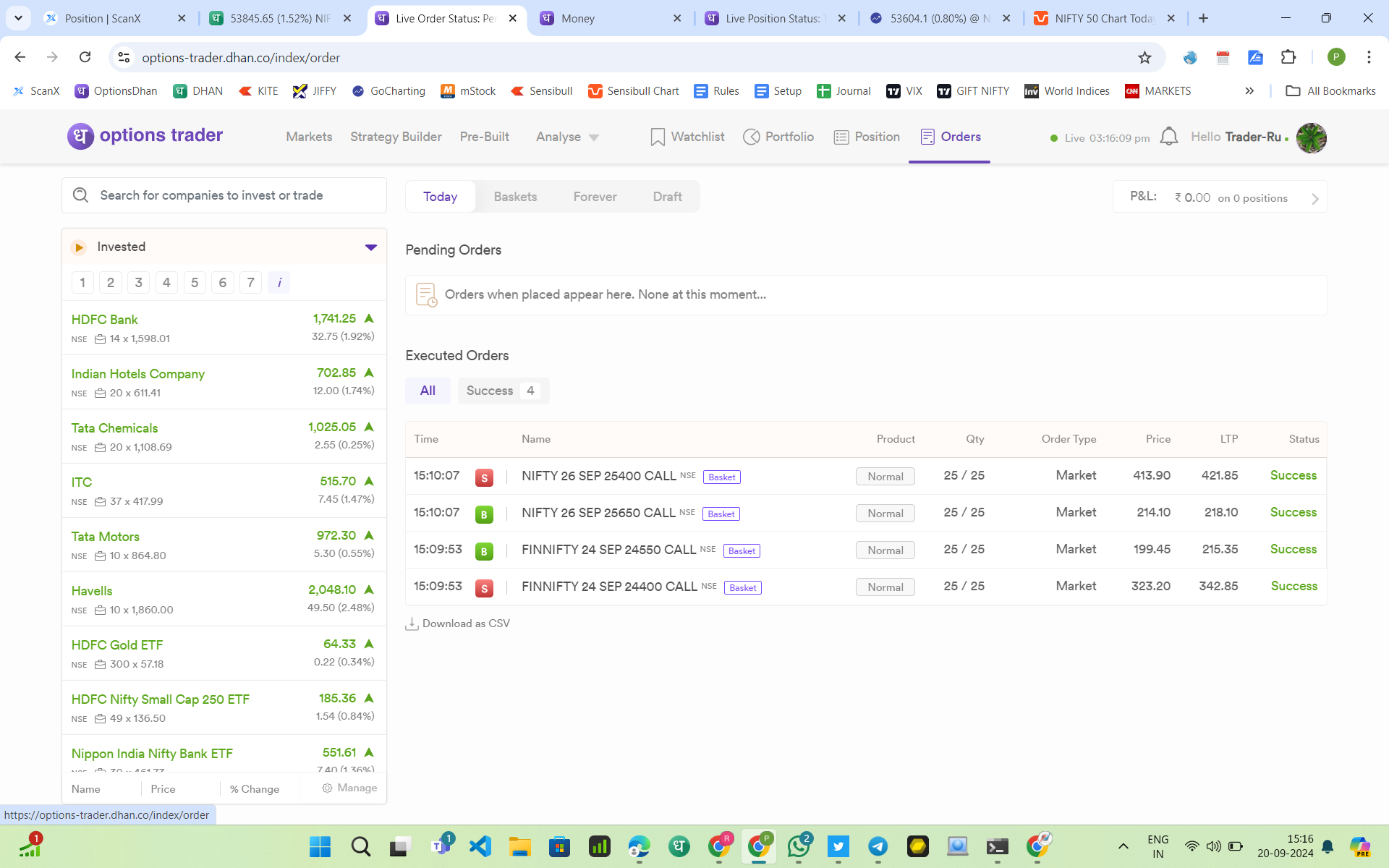
Task: Open the Markets menu item
Action: click(x=309, y=137)
